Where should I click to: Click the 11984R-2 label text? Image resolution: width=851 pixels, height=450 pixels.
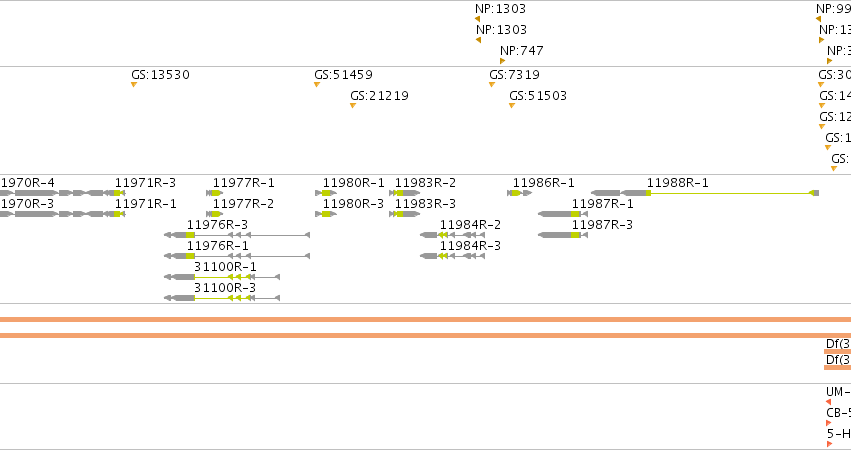tap(470, 225)
